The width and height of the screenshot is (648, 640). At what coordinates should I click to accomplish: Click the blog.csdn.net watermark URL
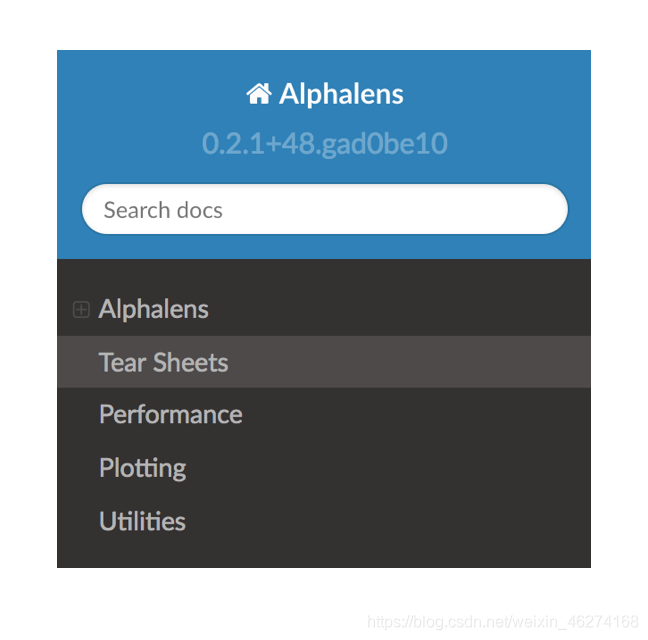point(503,622)
